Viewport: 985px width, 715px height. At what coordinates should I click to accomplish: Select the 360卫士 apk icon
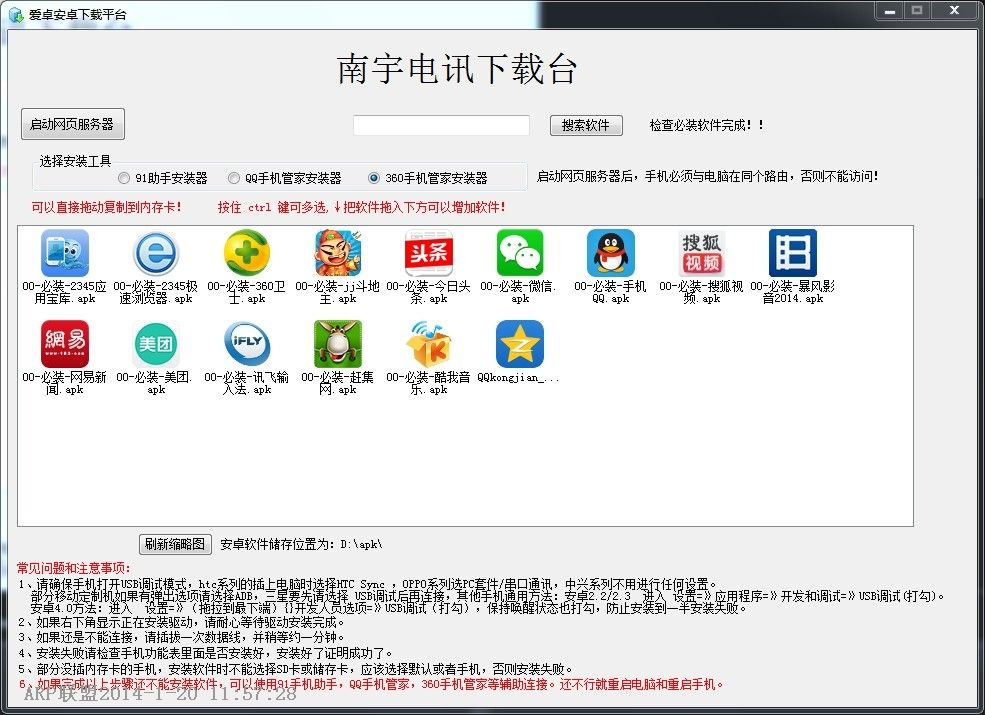pos(247,253)
